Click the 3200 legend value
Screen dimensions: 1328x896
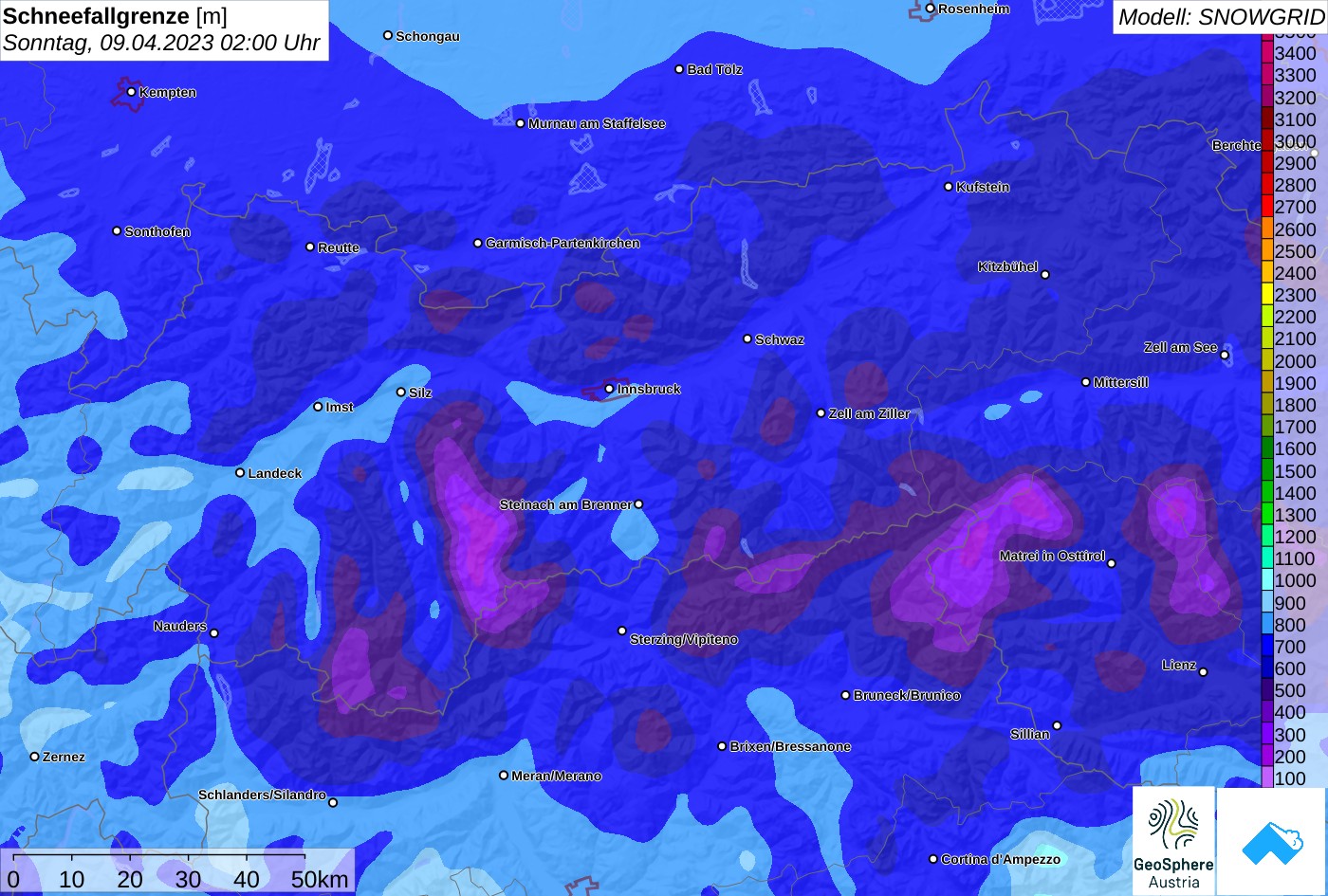click(1295, 98)
